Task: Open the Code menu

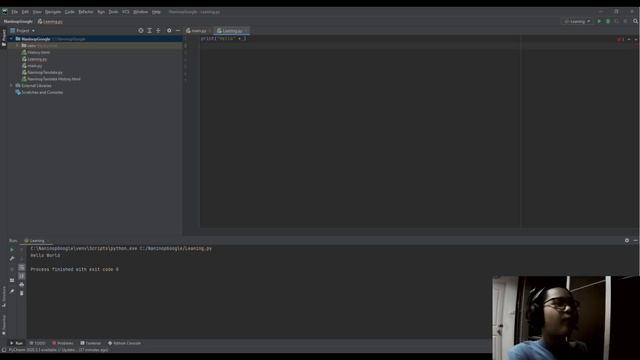Action: (70, 12)
